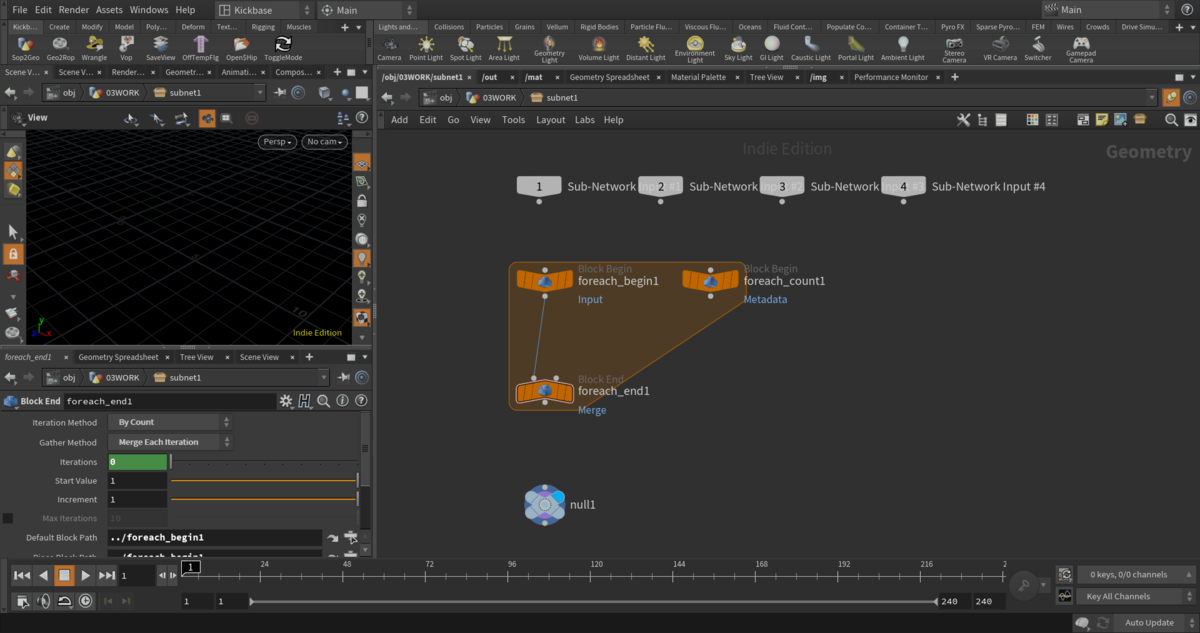Create an Area Light from shelf
1200x633 pixels.
[504, 49]
